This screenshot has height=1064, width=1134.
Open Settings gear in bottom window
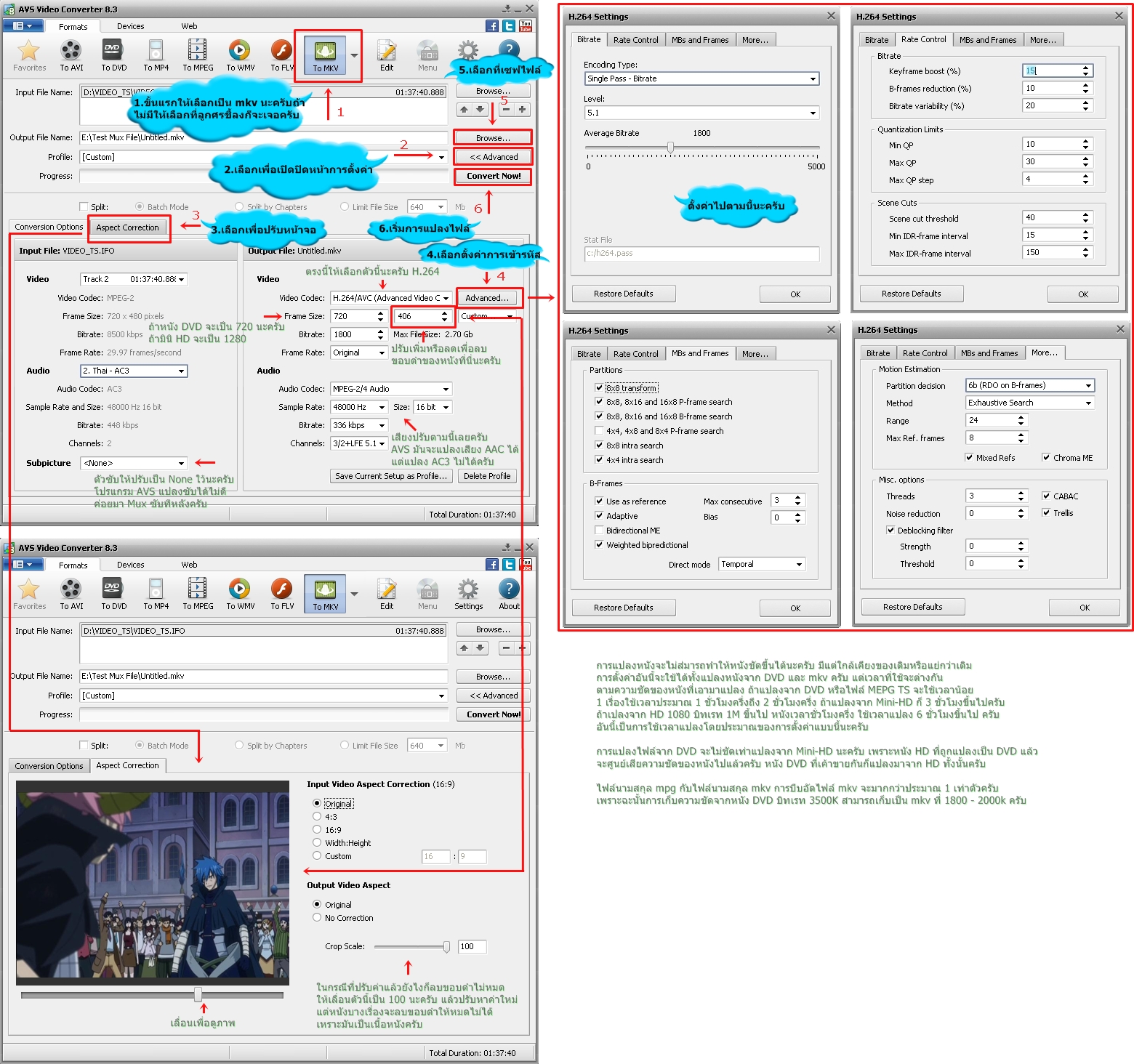[x=468, y=595]
